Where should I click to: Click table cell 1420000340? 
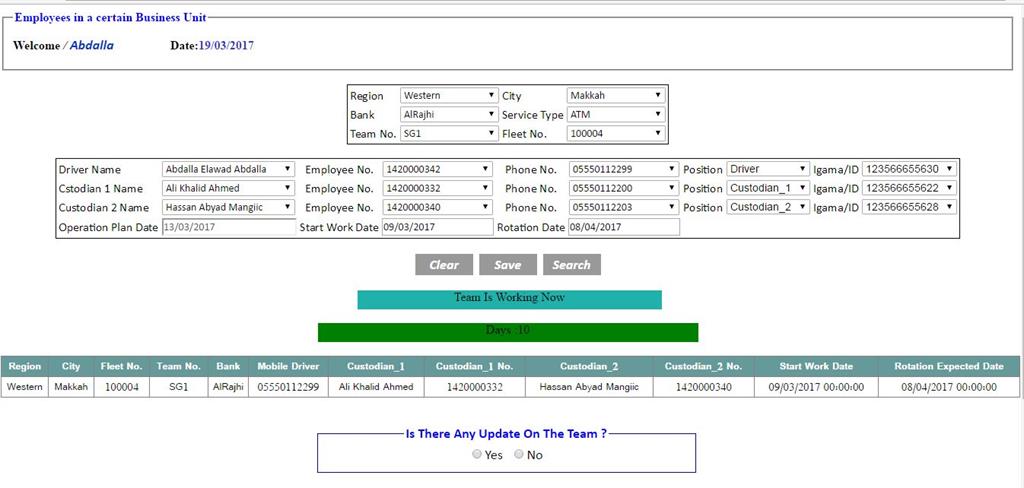pyautogui.click(x=703, y=387)
